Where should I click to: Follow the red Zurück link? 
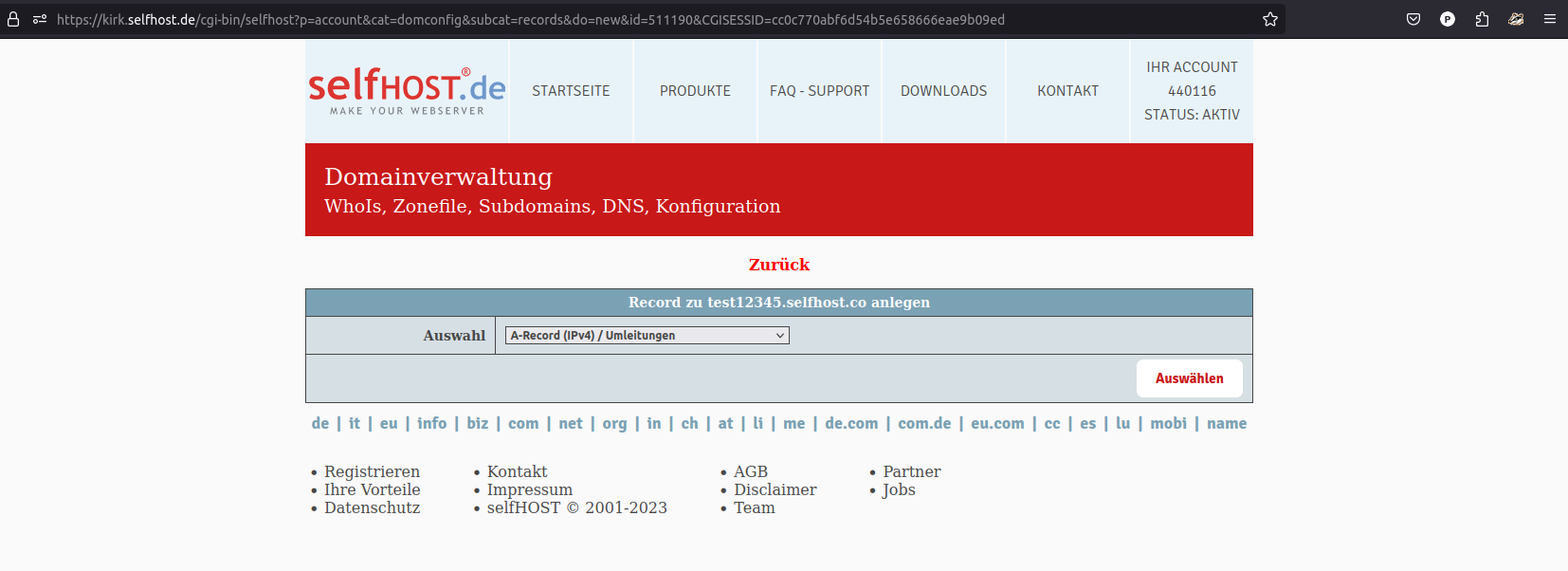click(778, 265)
